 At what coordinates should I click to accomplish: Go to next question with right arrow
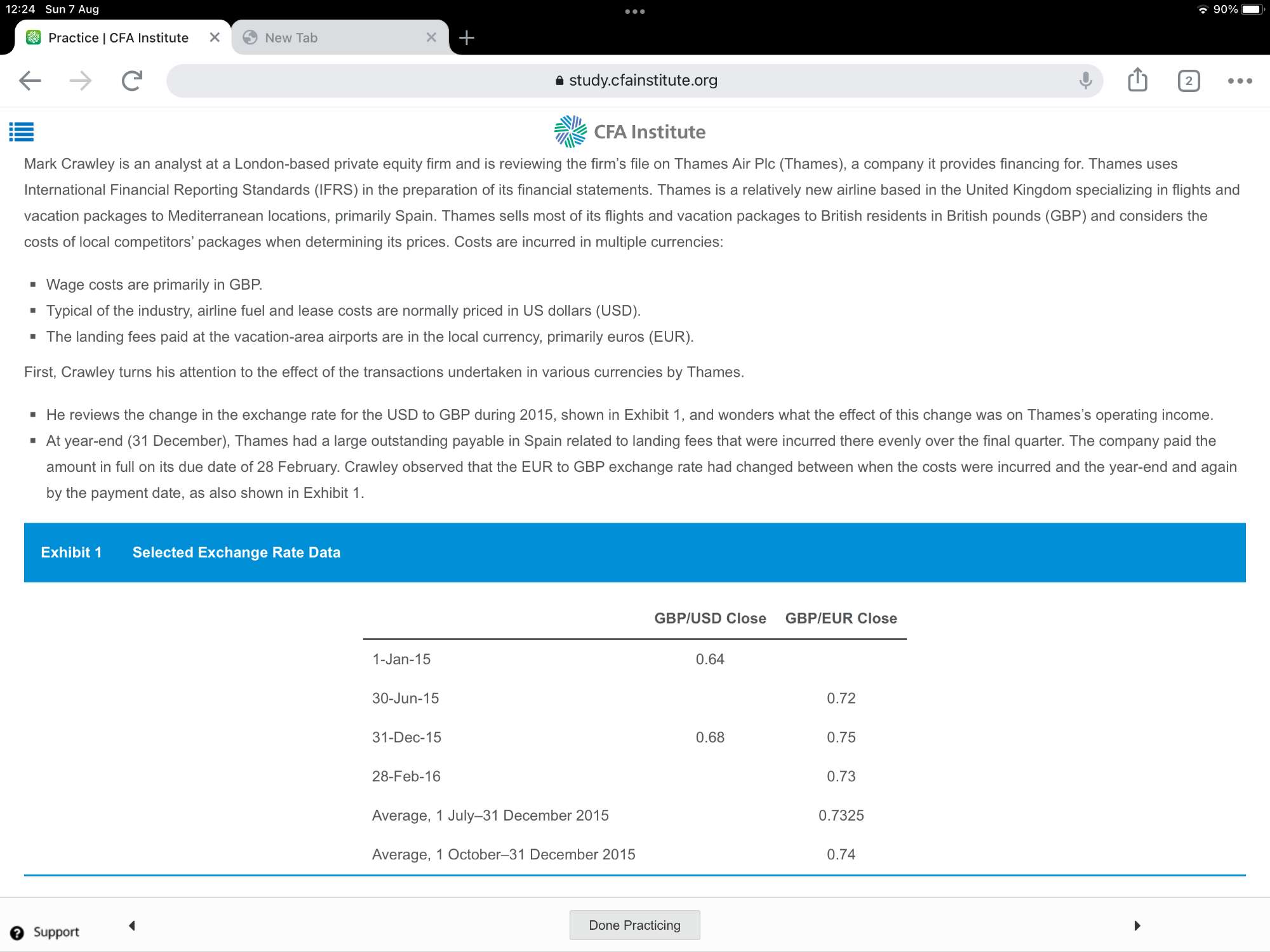pos(1137,925)
